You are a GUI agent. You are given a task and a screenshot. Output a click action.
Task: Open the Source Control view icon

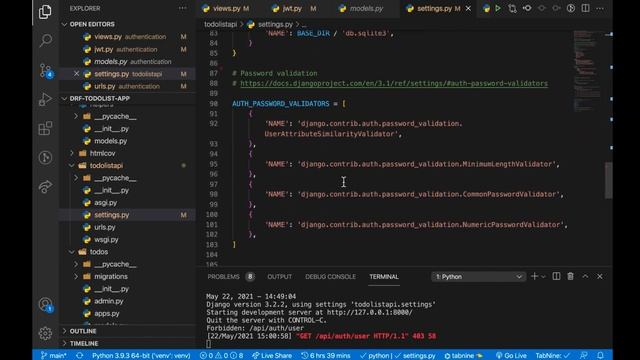pyautogui.click(x=45, y=71)
